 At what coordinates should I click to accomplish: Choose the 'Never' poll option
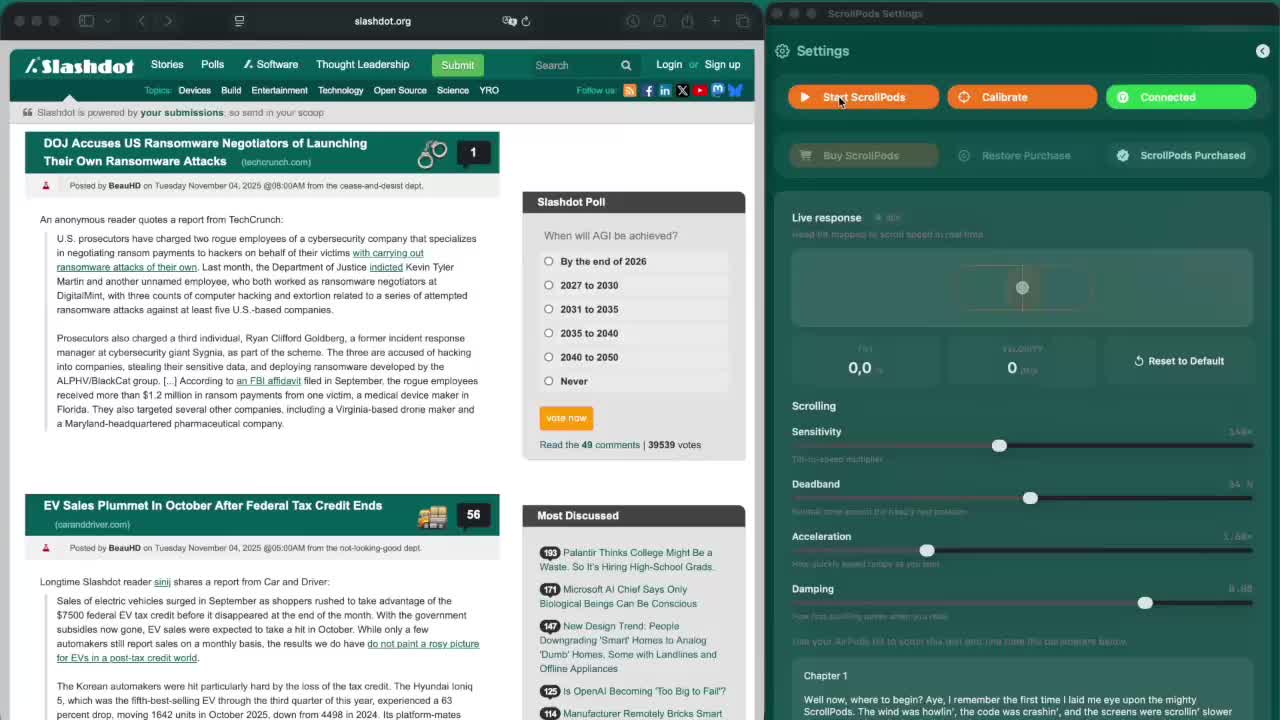(549, 381)
